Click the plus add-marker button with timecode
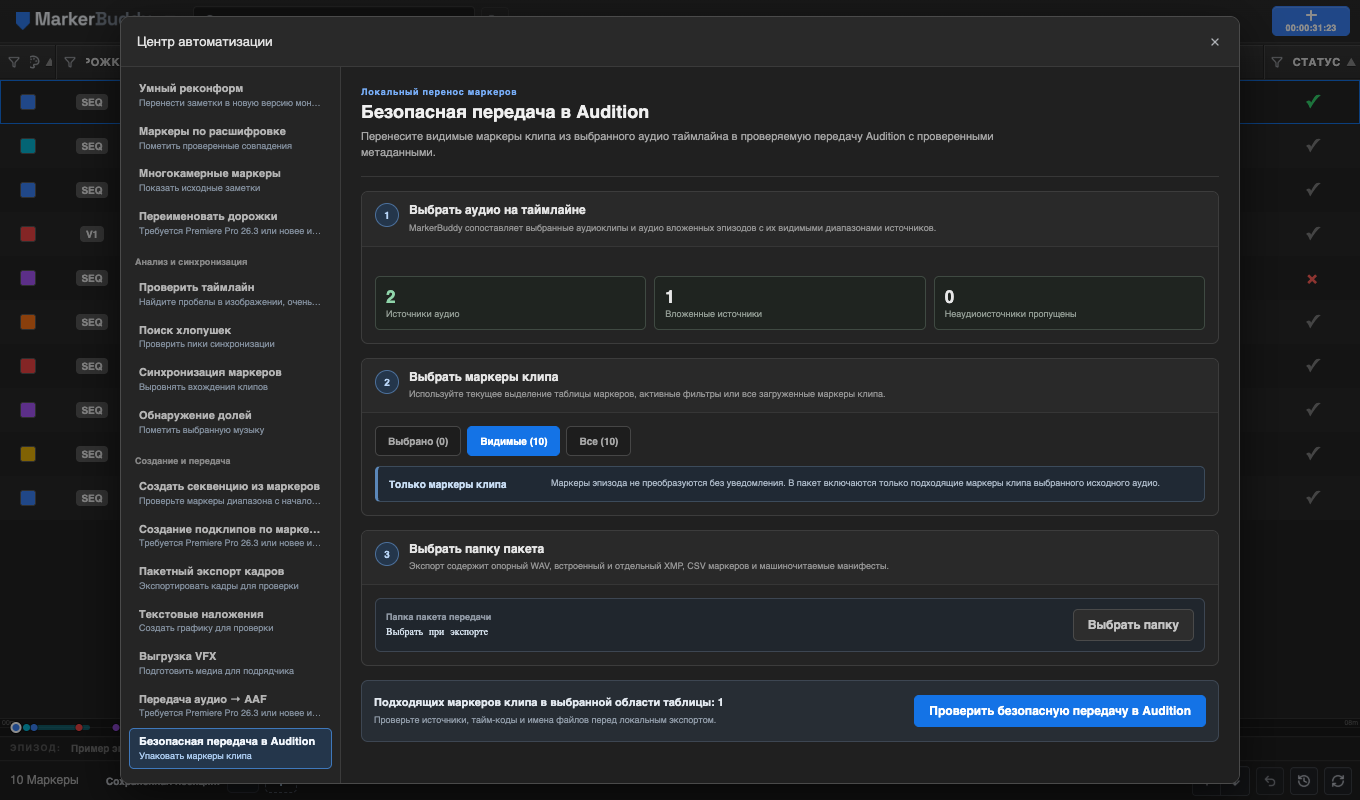 [x=1311, y=21]
